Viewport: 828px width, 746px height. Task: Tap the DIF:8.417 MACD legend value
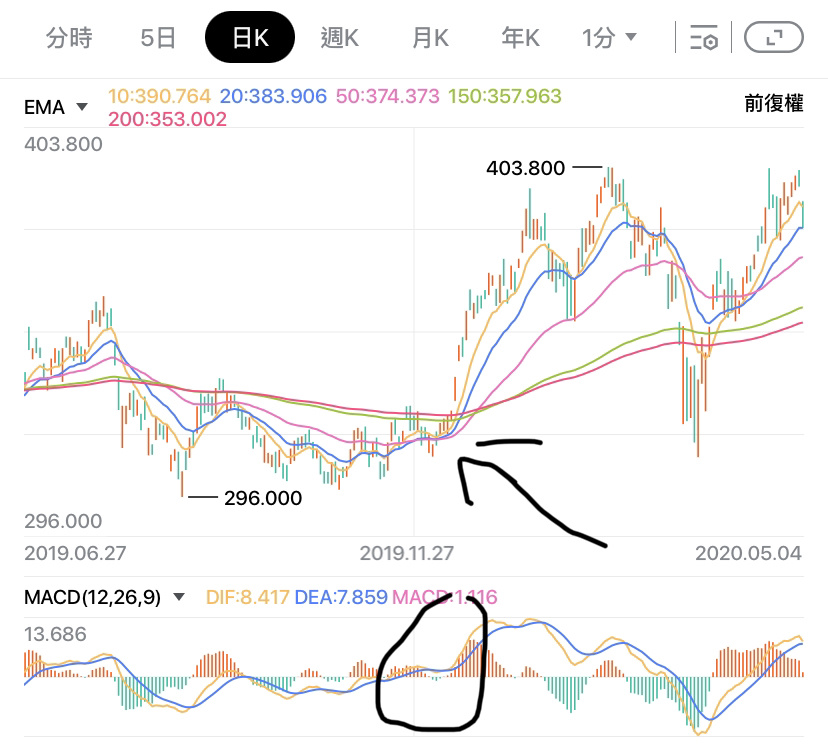pos(247,597)
